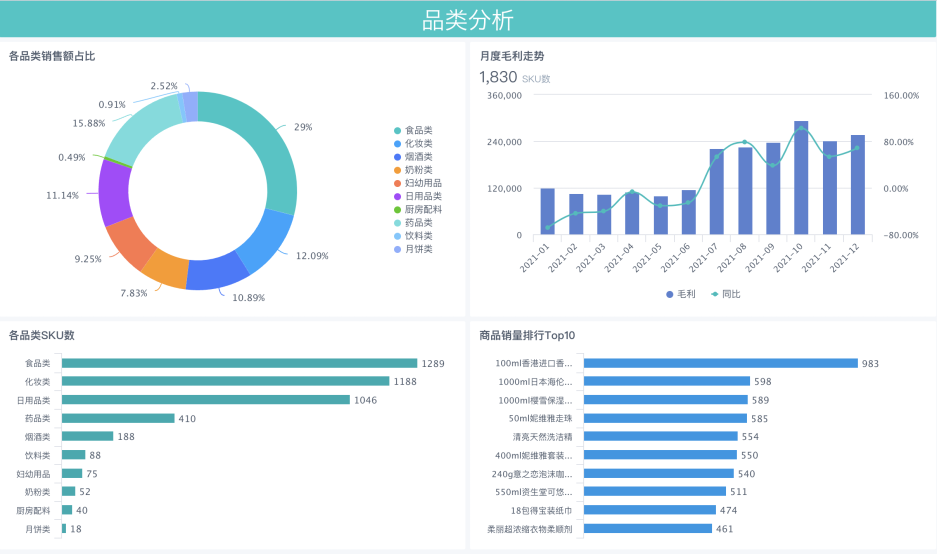Screen dimensions: 937x554
Task: Toggle the 毛利 series in the legend
Action: [680, 294]
